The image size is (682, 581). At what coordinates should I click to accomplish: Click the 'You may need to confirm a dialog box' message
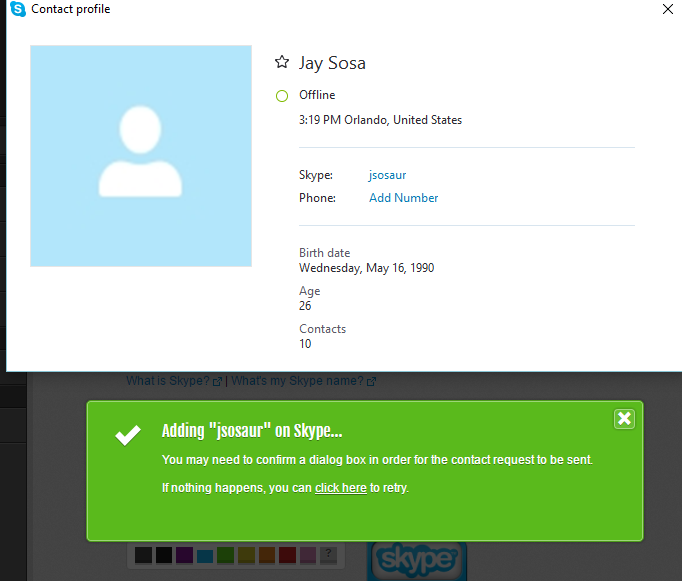click(x=377, y=460)
